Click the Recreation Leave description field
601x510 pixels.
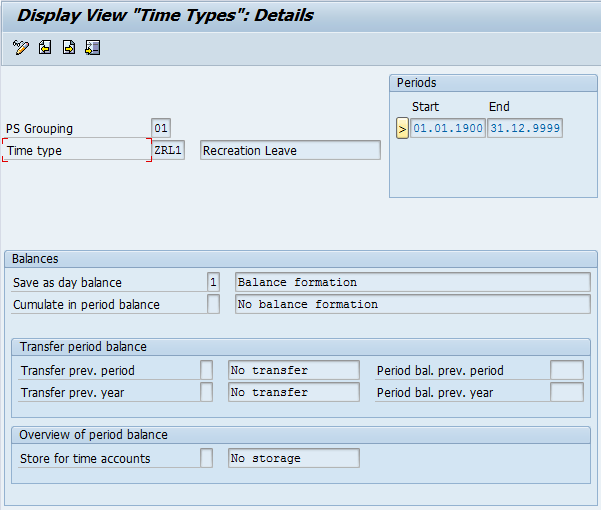[x=290, y=150]
